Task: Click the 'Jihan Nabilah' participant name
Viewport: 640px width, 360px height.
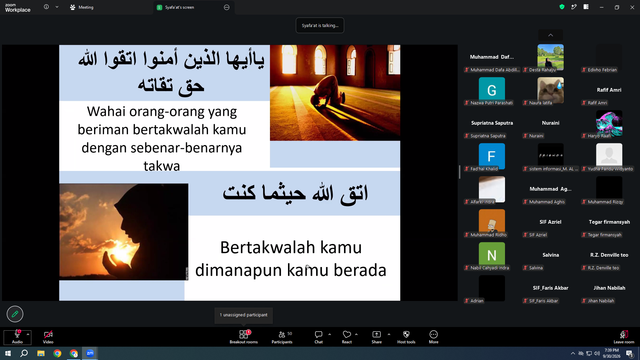Action: pos(609,288)
